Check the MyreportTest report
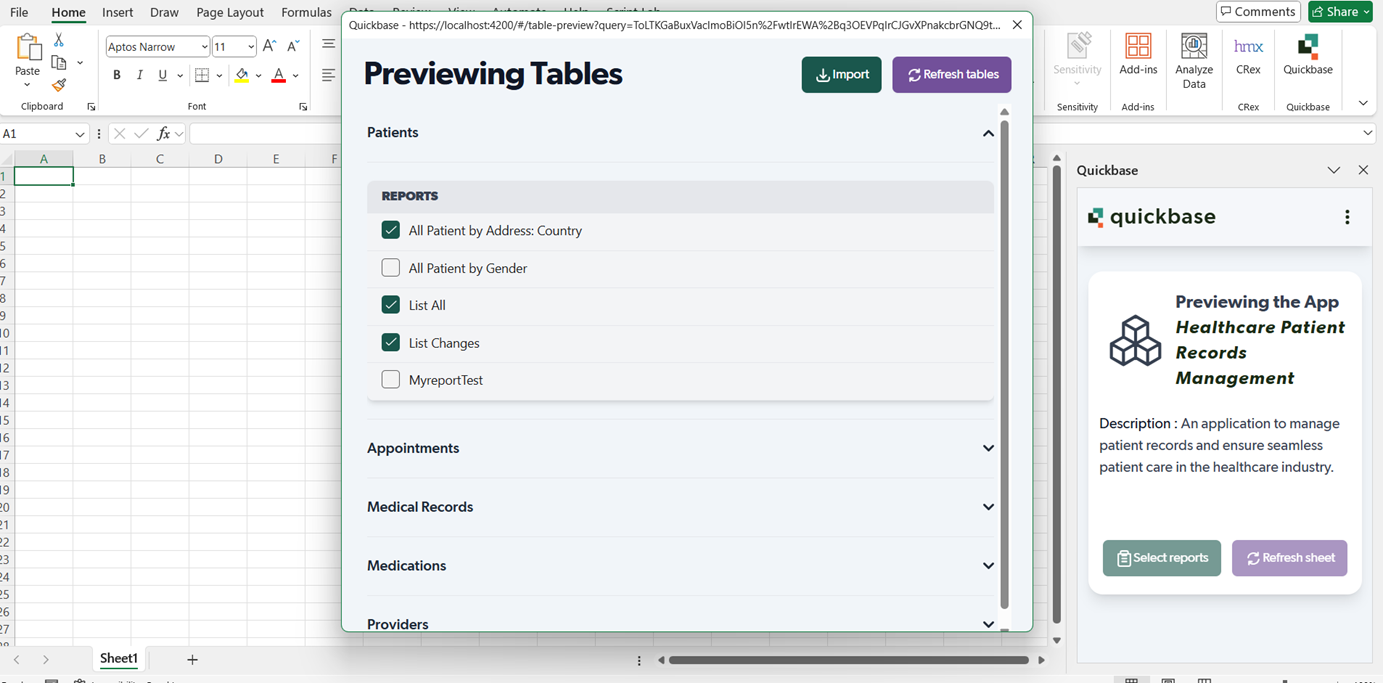Screen dimensions: 1383x683 tap(390, 379)
